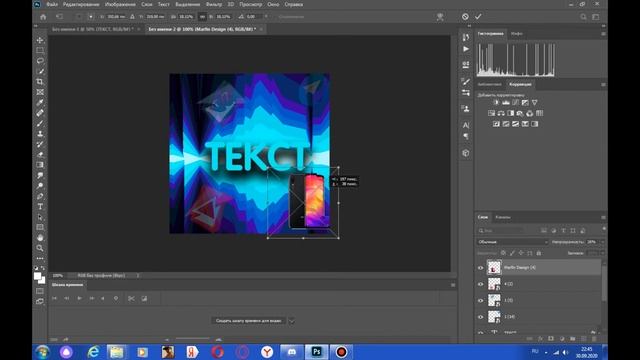Viewport: 640px width, 360px height.
Task: Open the Изображение menu
Action: click(x=120, y=4)
